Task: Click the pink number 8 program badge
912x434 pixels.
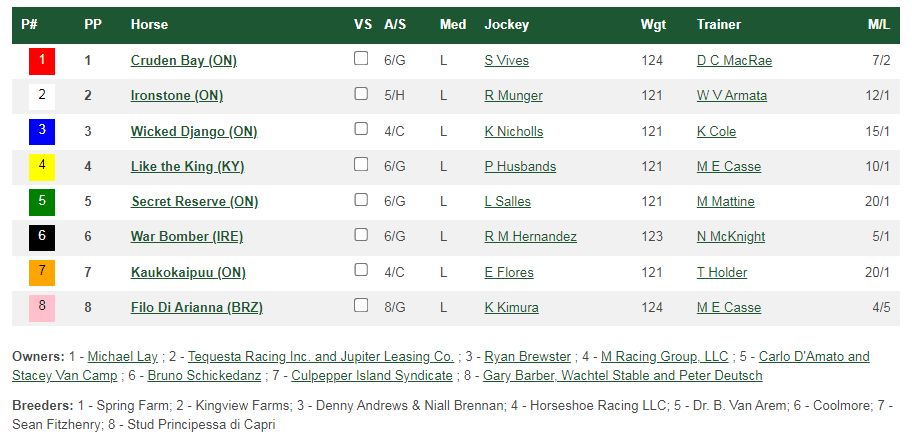Action: [x=42, y=308]
